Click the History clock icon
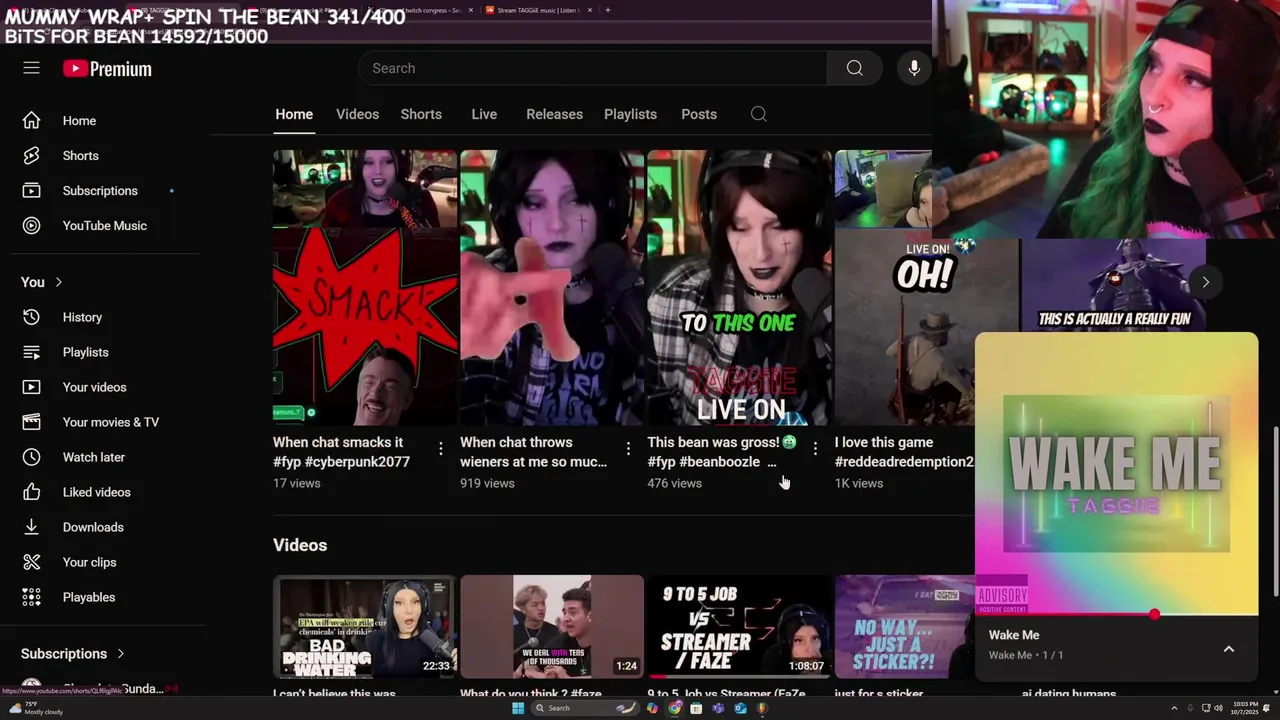This screenshot has height=720, width=1280. [x=31, y=317]
